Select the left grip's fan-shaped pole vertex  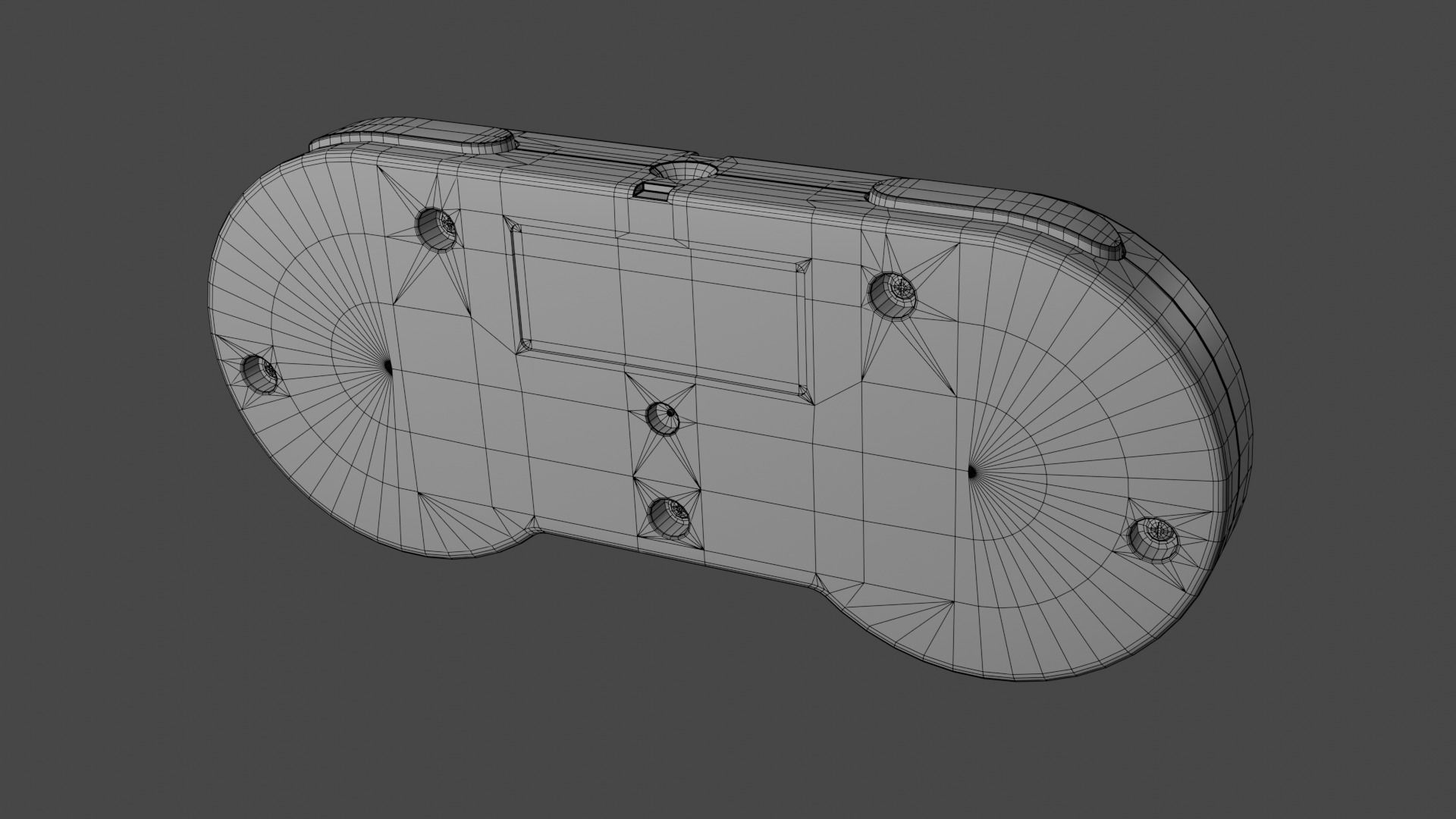[x=388, y=368]
